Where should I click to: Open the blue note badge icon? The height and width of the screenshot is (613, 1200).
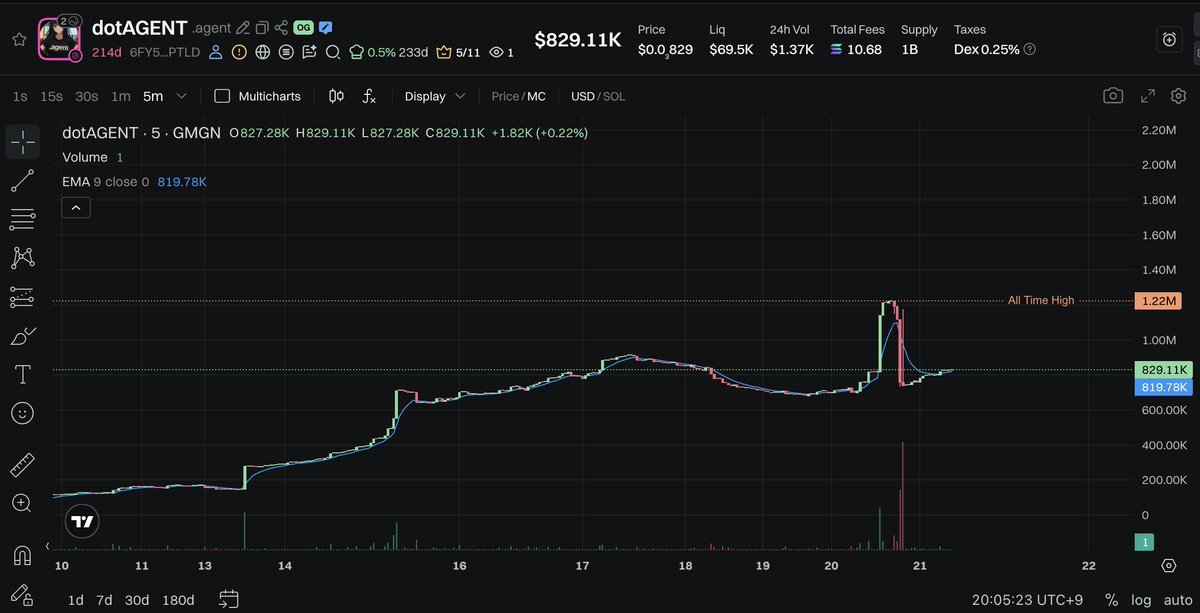[x=326, y=28]
